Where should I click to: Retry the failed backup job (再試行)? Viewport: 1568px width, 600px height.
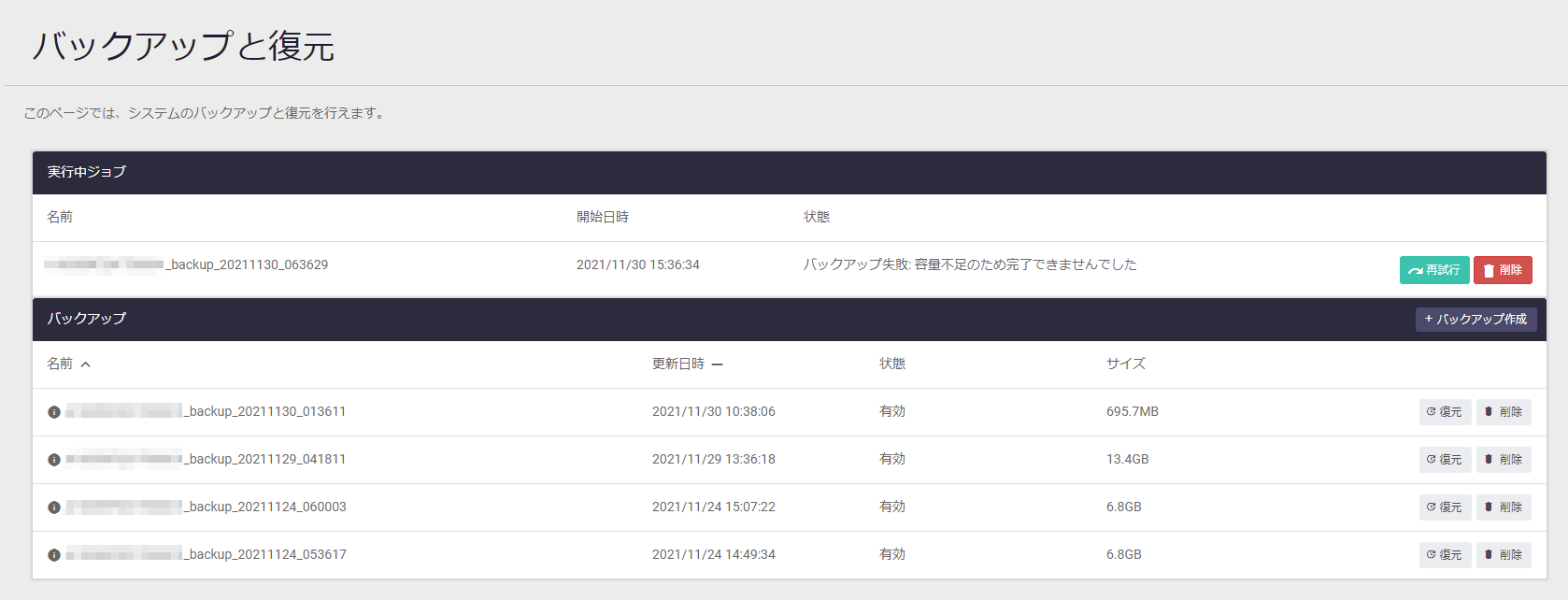(1433, 270)
